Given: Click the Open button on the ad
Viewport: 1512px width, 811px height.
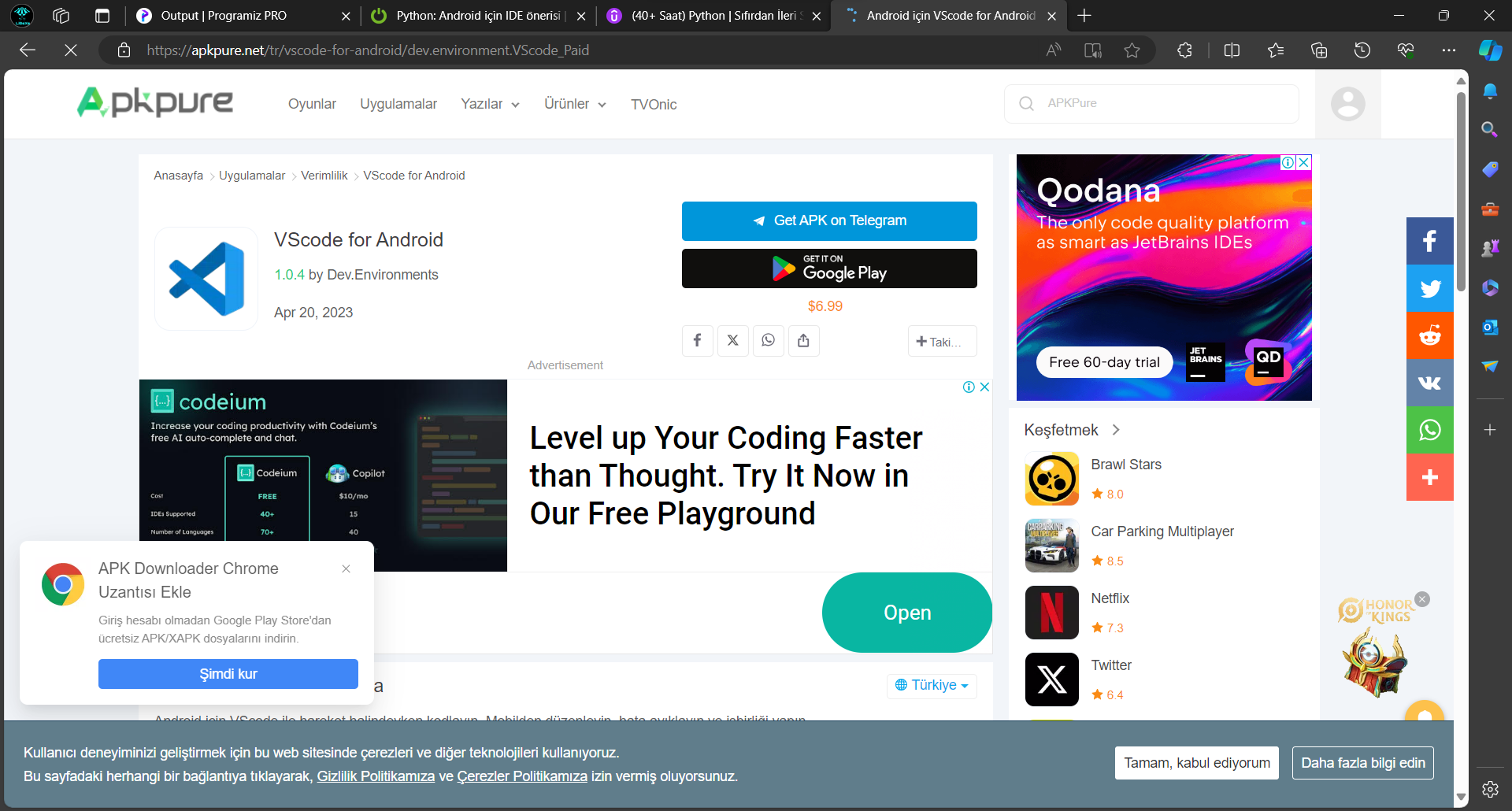Looking at the screenshot, I should [x=907, y=613].
